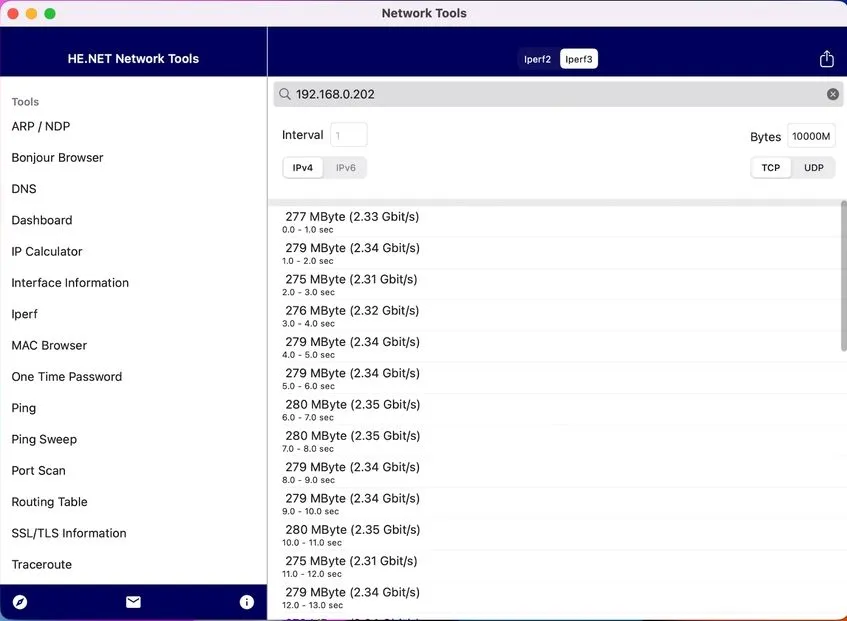Select IPv6 protocol

(x=345, y=168)
